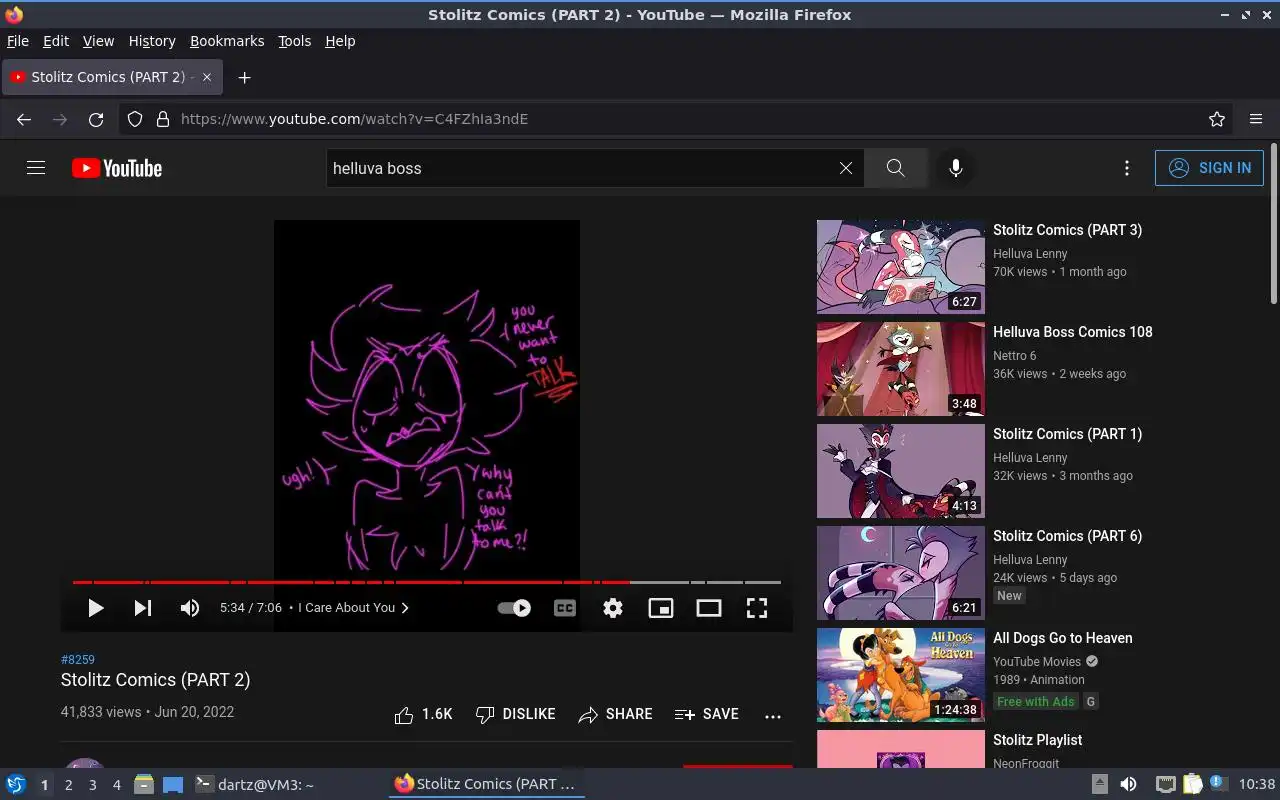Seek on the video progress bar
Screen dimensions: 1280x800
point(427,582)
